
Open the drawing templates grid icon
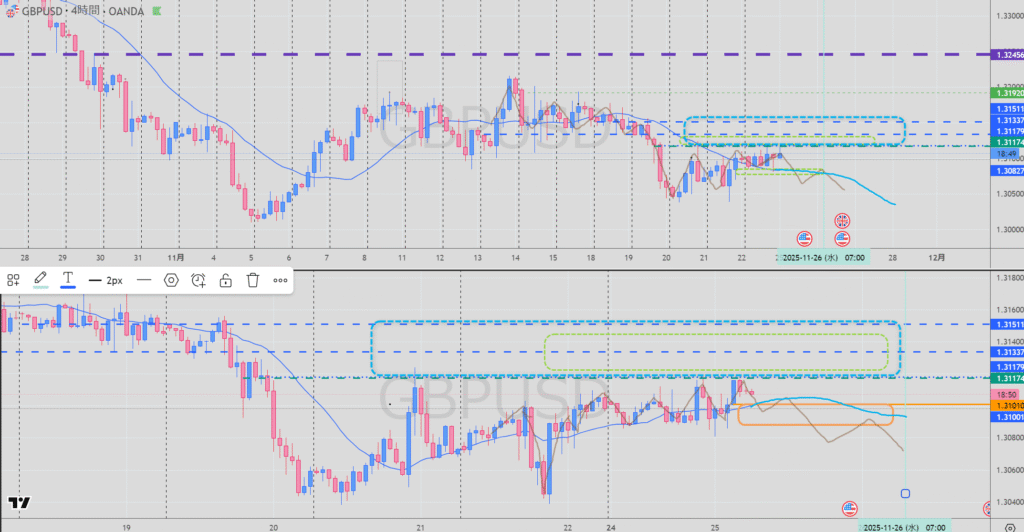point(14,280)
